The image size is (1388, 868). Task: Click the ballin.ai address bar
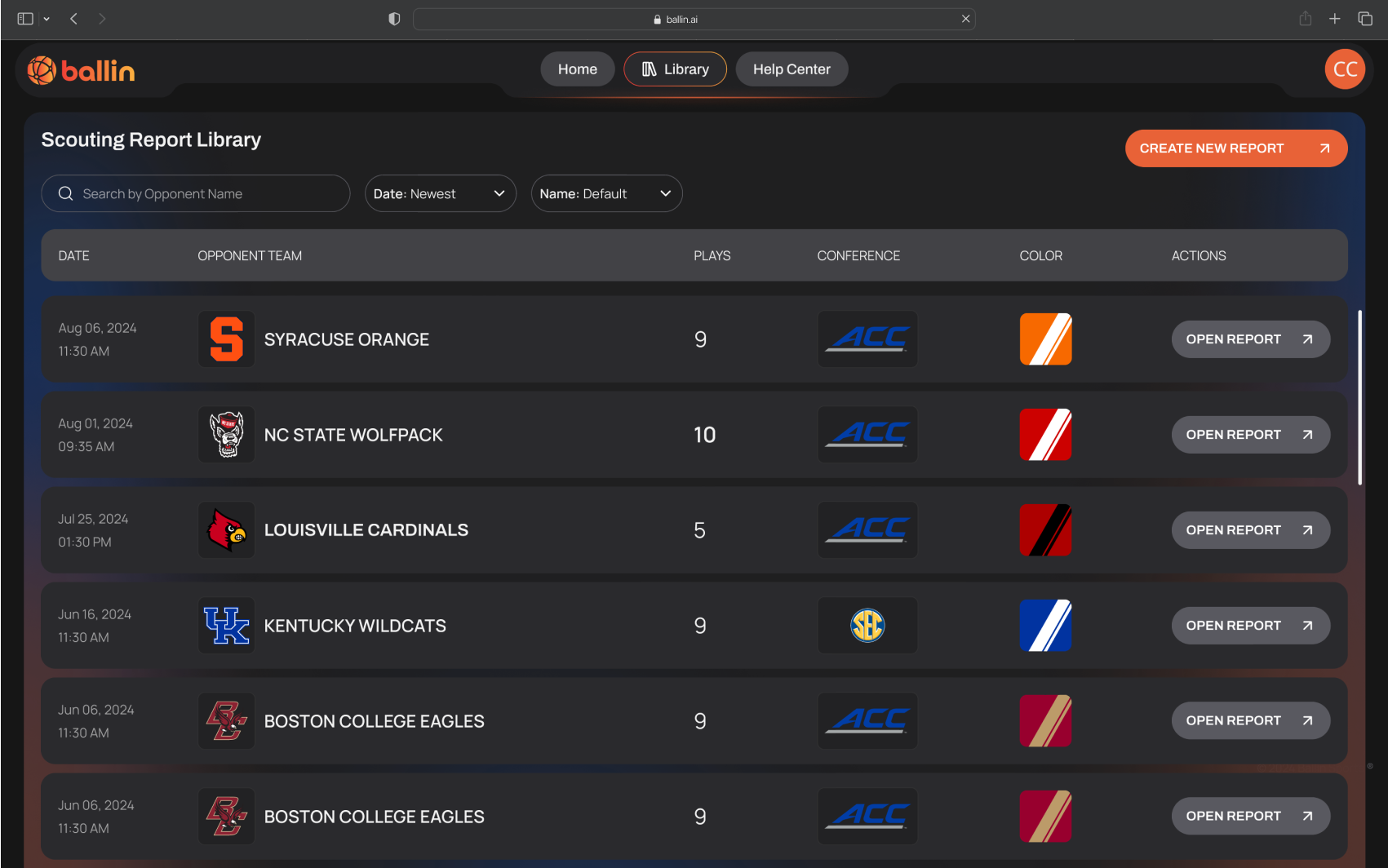click(694, 19)
